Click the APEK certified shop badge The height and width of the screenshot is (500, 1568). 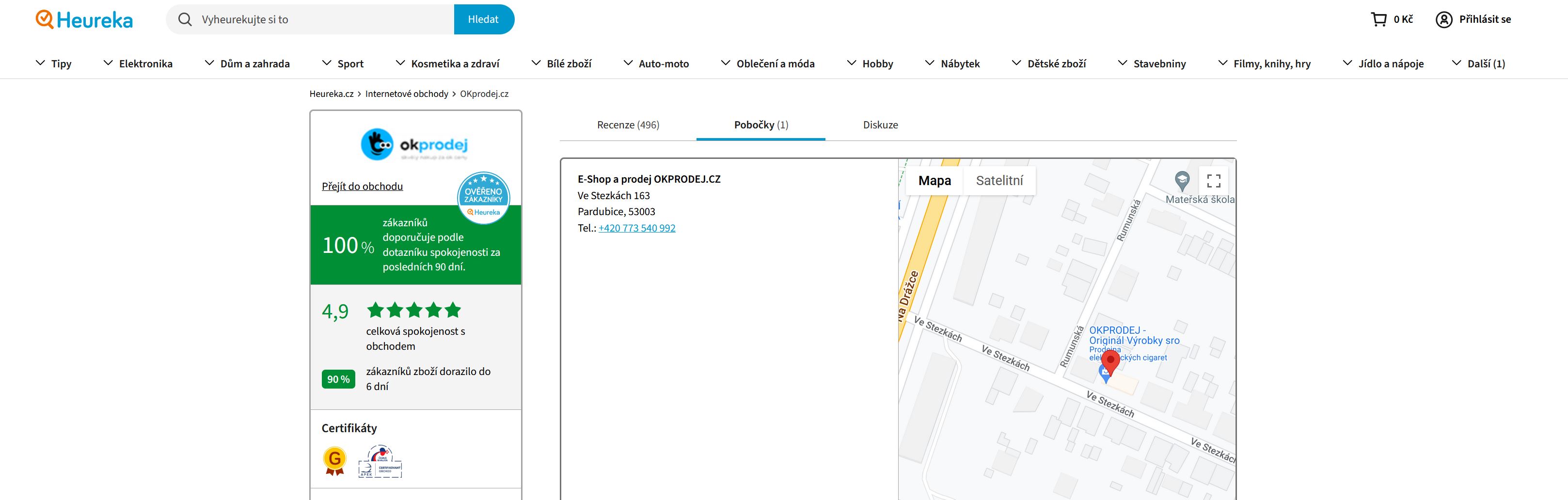pyautogui.click(x=380, y=461)
